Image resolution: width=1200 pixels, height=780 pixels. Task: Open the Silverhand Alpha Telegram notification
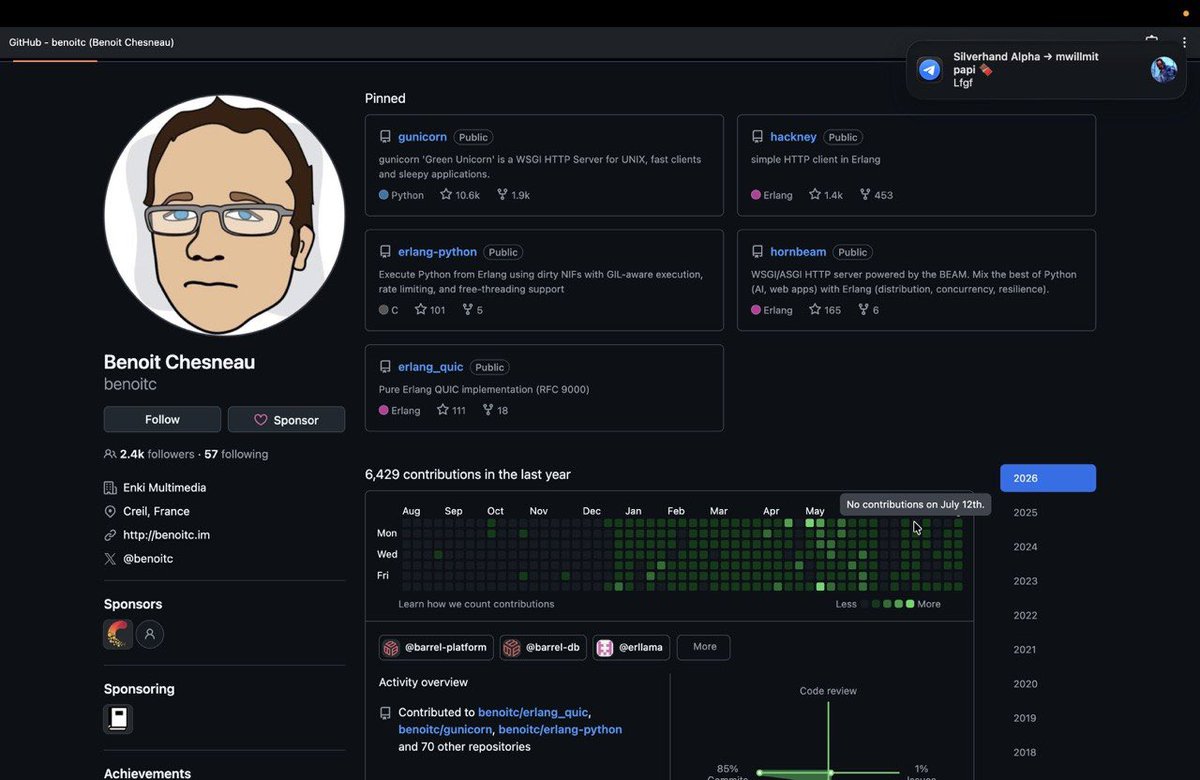tap(1048, 69)
